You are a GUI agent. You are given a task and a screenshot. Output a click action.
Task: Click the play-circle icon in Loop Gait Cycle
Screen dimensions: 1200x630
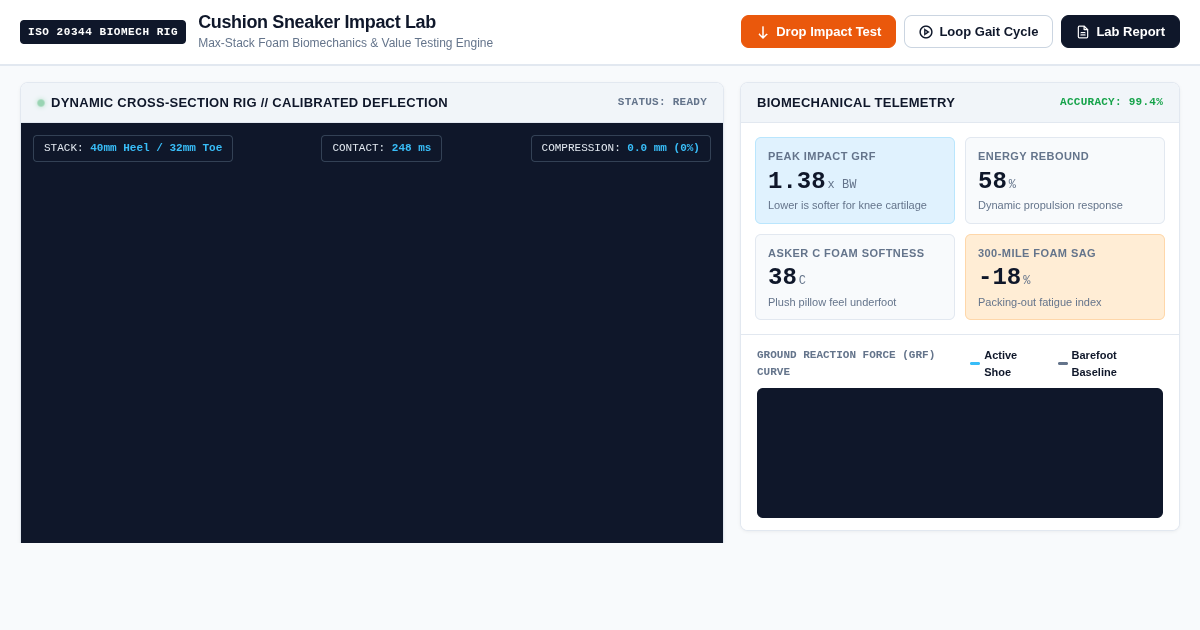click(926, 32)
